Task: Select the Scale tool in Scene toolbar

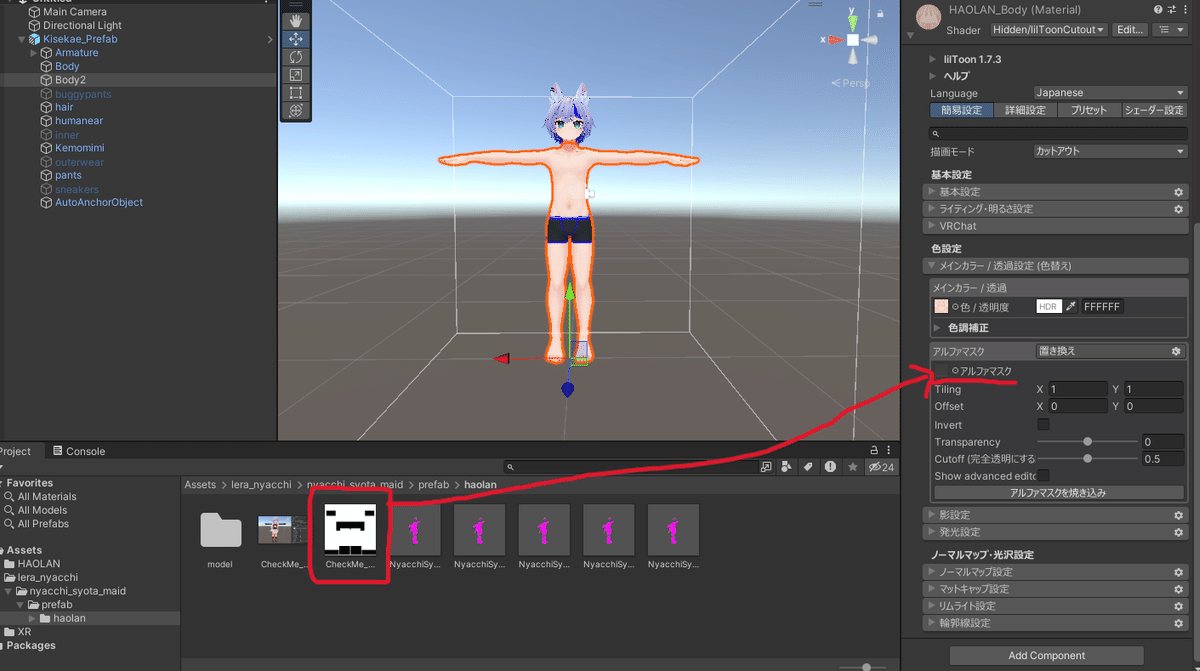Action: (297, 75)
